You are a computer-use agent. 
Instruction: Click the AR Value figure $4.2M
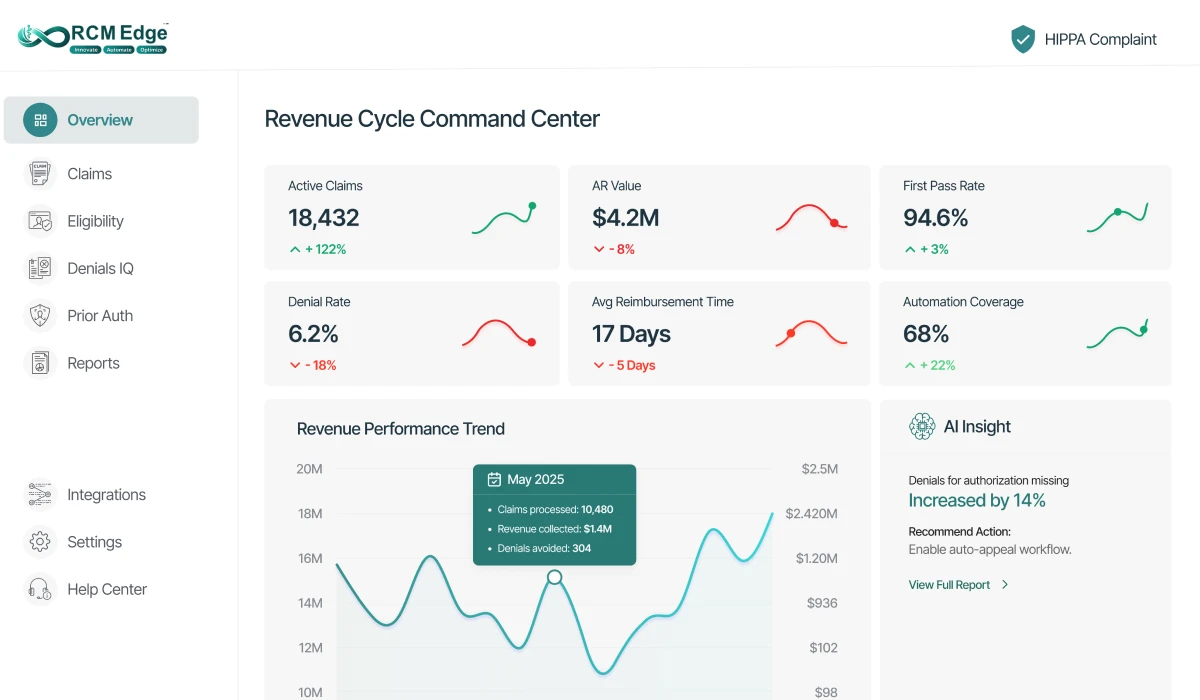click(x=625, y=217)
